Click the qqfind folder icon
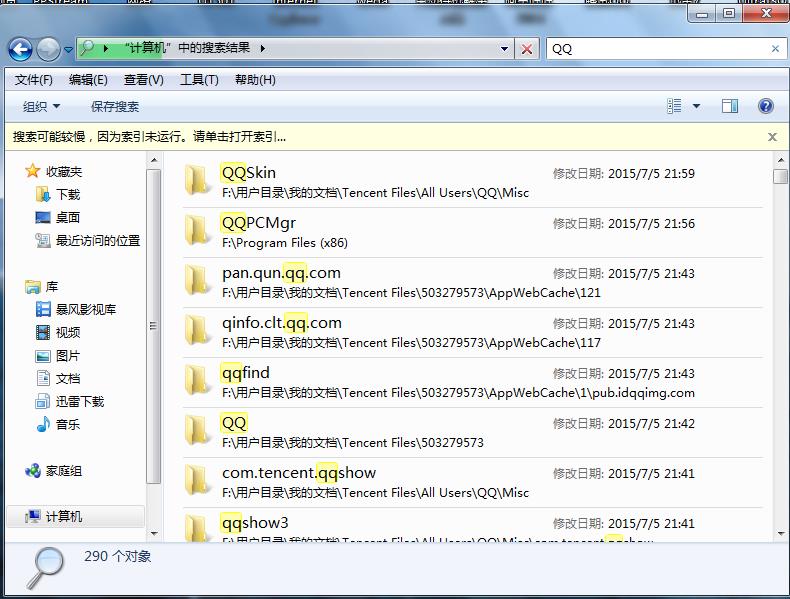The height and width of the screenshot is (599, 790). coord(197,381)
